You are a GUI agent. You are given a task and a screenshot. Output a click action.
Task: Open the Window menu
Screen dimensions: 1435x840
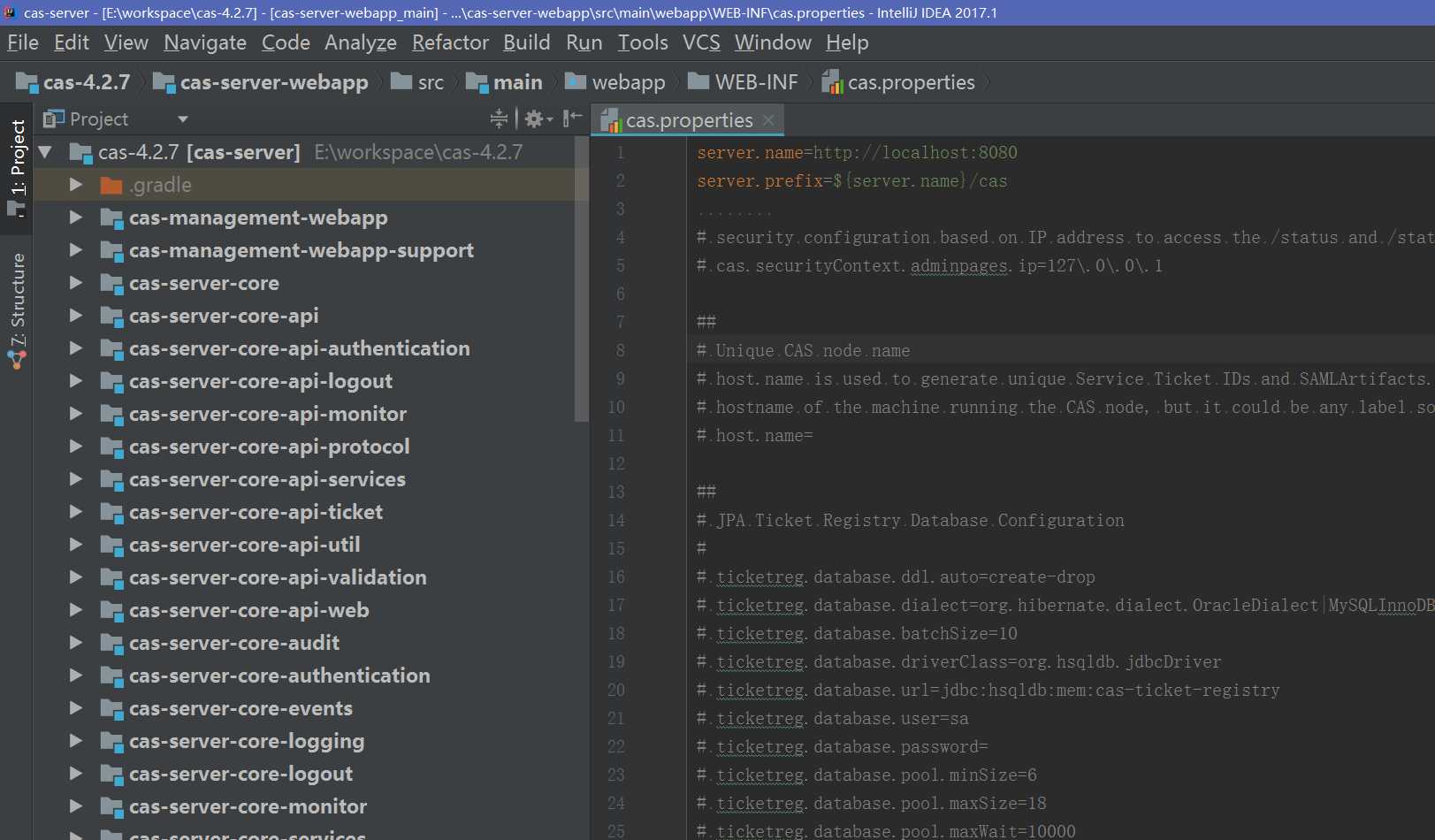773,42
